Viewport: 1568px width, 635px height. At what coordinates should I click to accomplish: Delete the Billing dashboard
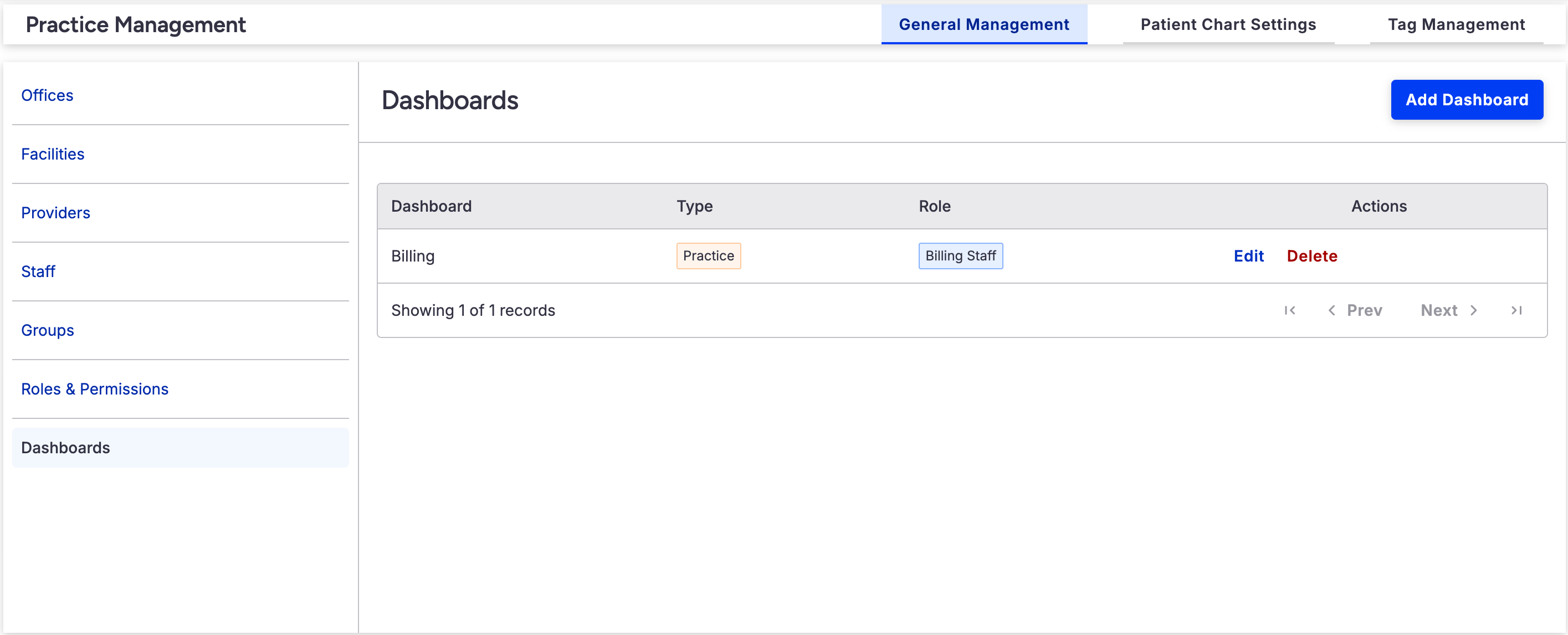pyautogui.click(x=1311, y=257)
